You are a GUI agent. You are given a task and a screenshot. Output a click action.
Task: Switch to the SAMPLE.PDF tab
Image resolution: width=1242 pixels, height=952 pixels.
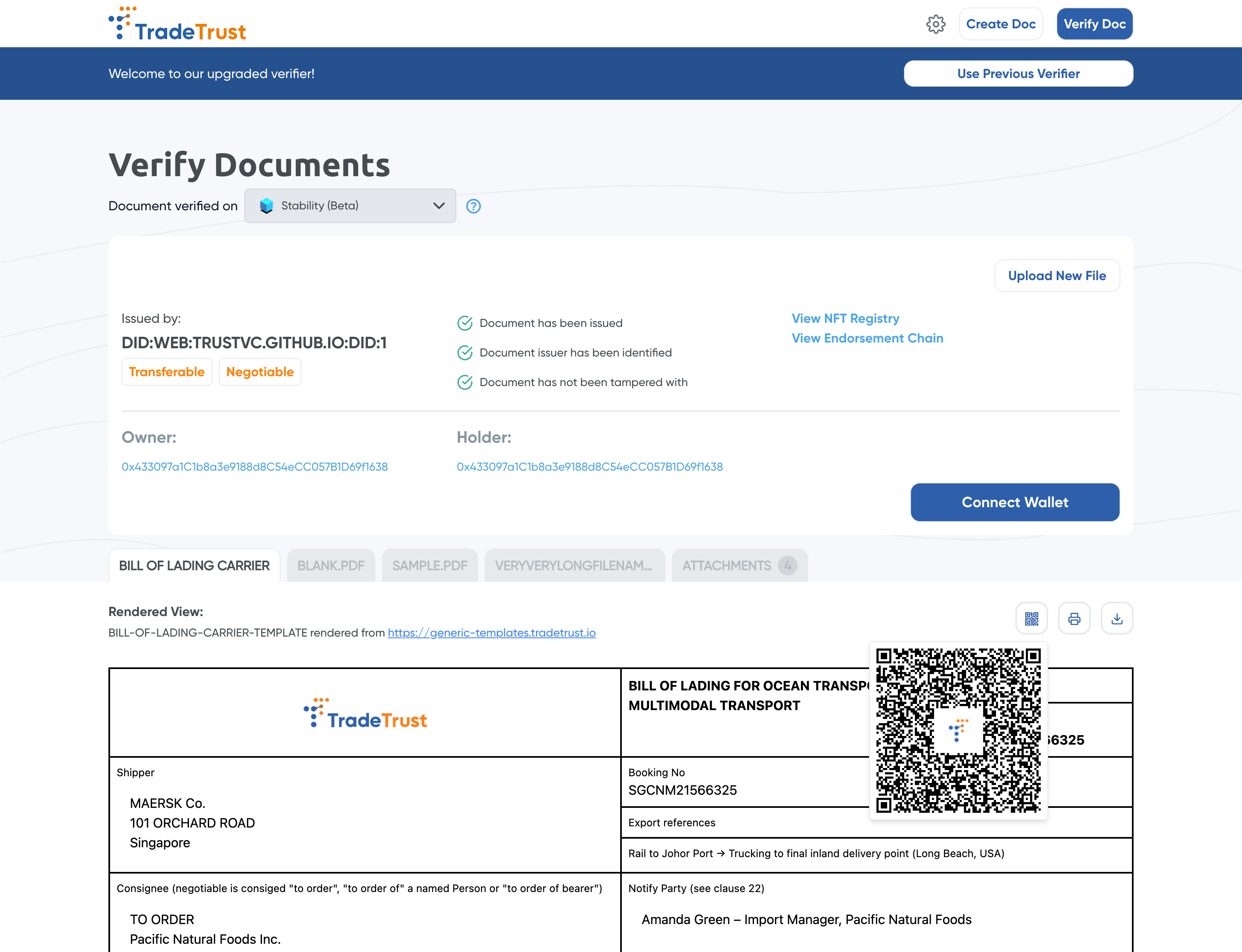coord(430,566)
